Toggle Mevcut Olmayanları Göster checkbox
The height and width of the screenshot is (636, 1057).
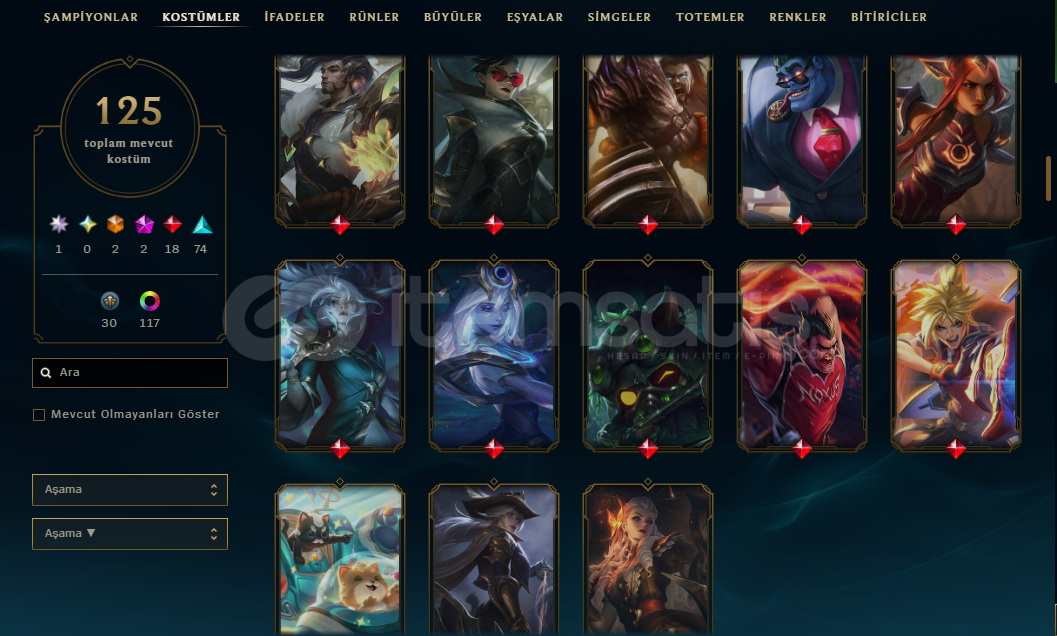(39, 415)
